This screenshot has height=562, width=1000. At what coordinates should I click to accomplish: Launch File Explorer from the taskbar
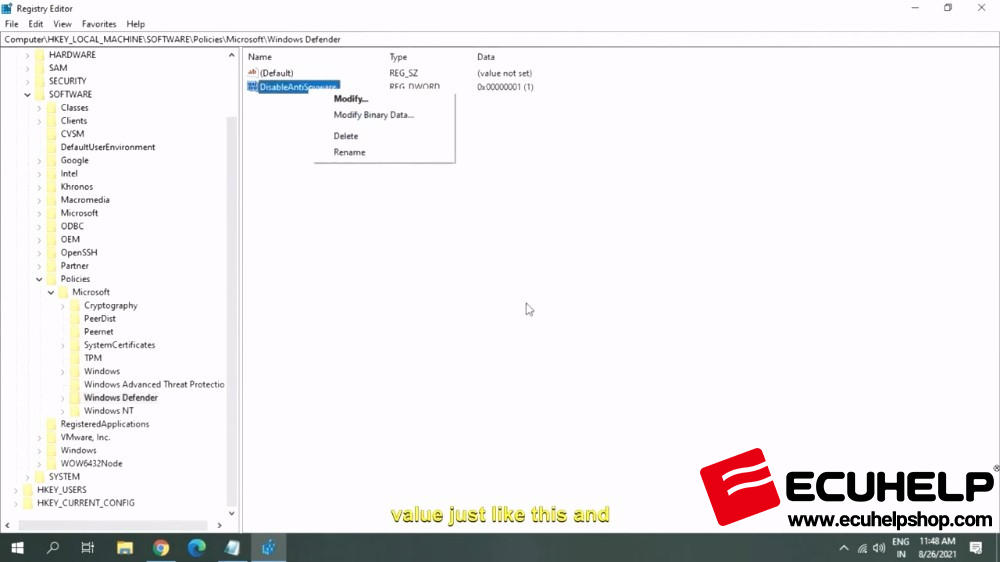(x=124, y=547)
